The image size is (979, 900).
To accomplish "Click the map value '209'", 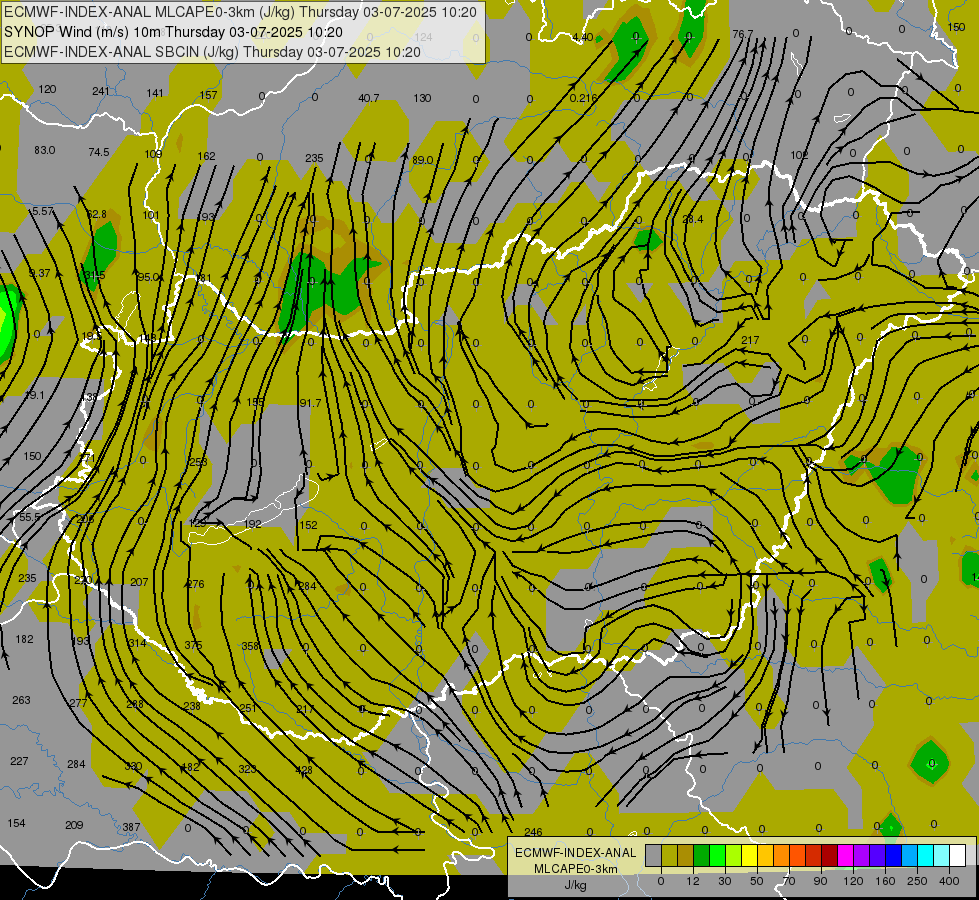I will (74, 825).
